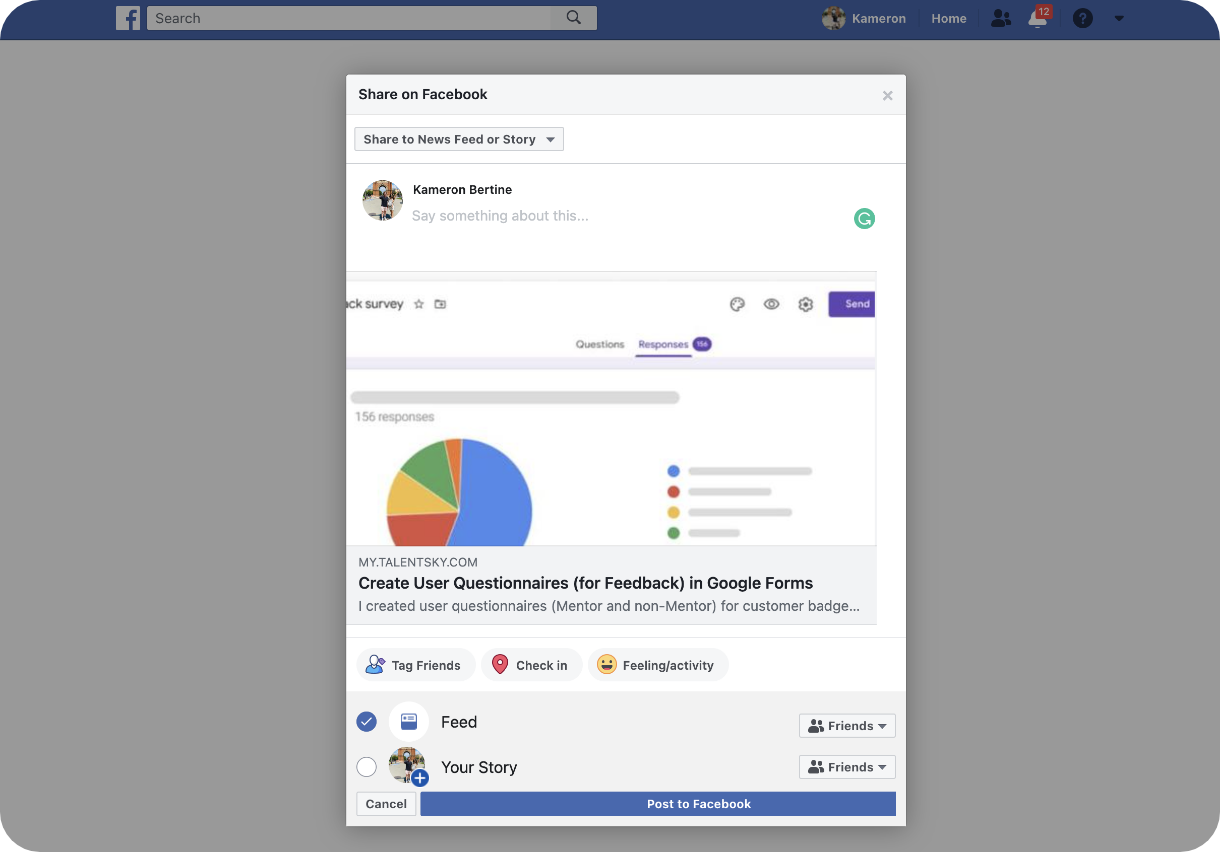The image size is (1220, 852).
Task: Open Friends audience dropdown for Your Story
Action: (847, 767)
